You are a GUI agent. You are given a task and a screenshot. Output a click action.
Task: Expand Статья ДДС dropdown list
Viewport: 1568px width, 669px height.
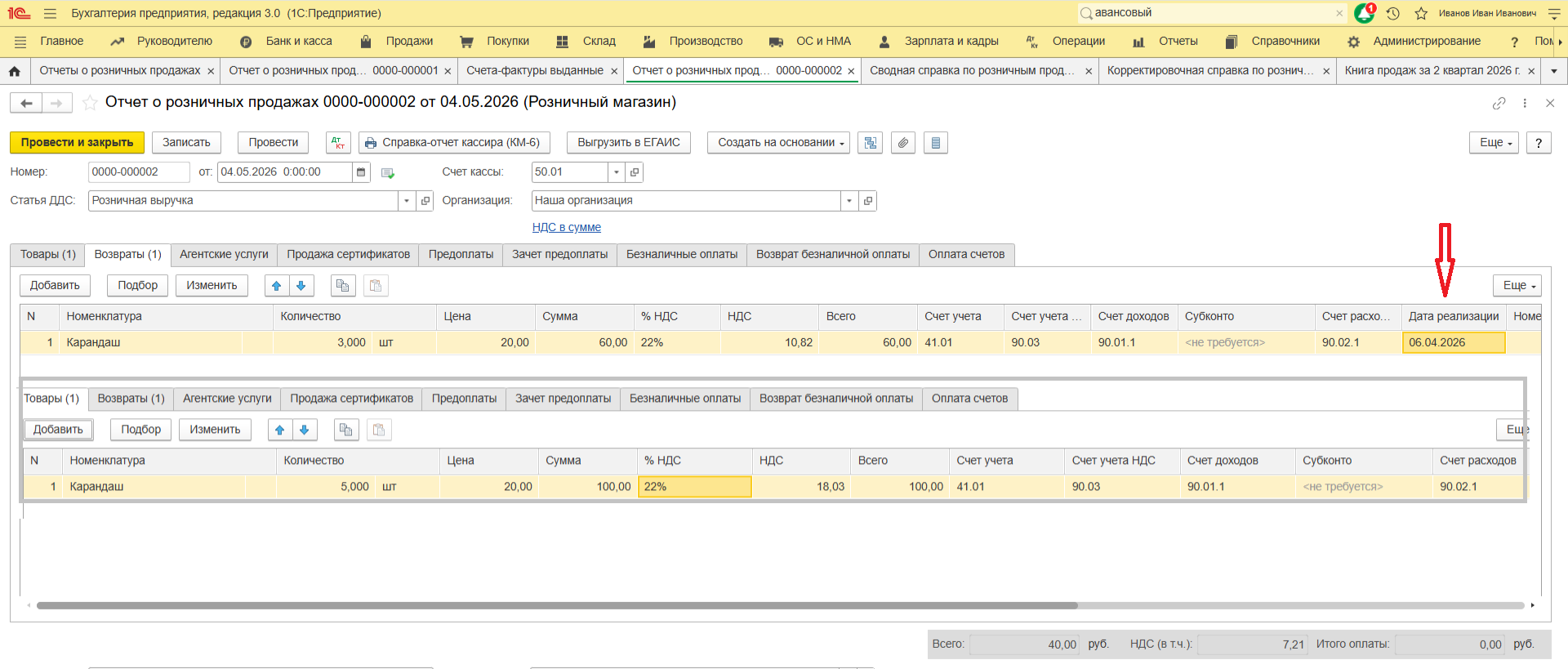pos(407,201)
